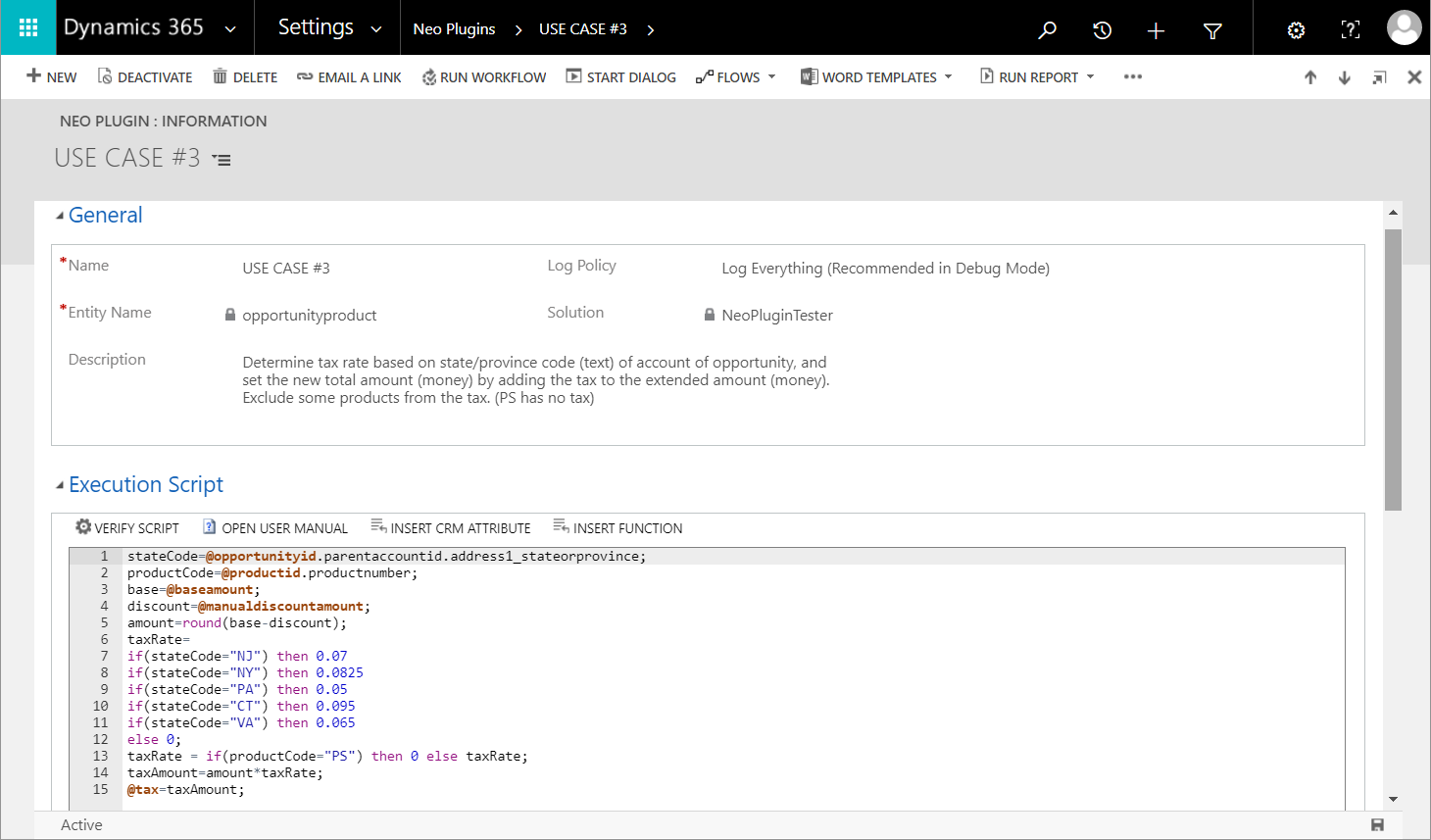Open the settings gear icon

tap(1296, 30)
